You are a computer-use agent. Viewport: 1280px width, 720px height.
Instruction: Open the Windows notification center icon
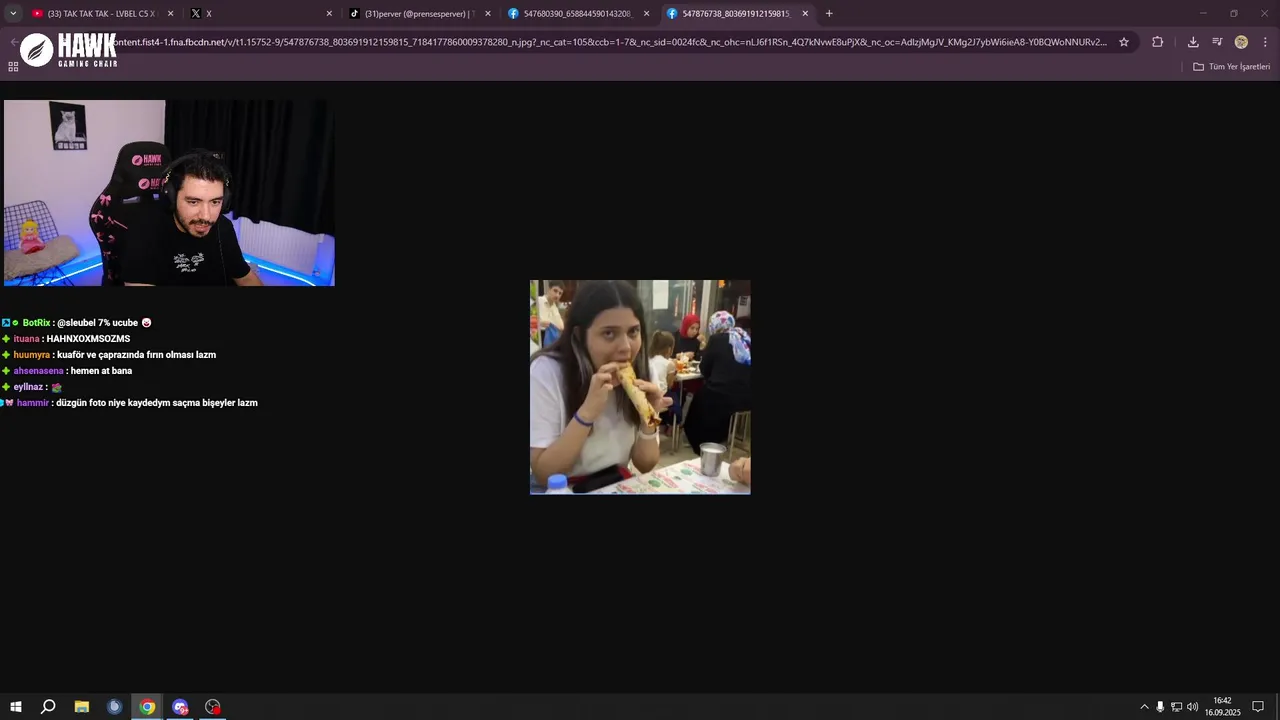click(x=1258, y=707)
